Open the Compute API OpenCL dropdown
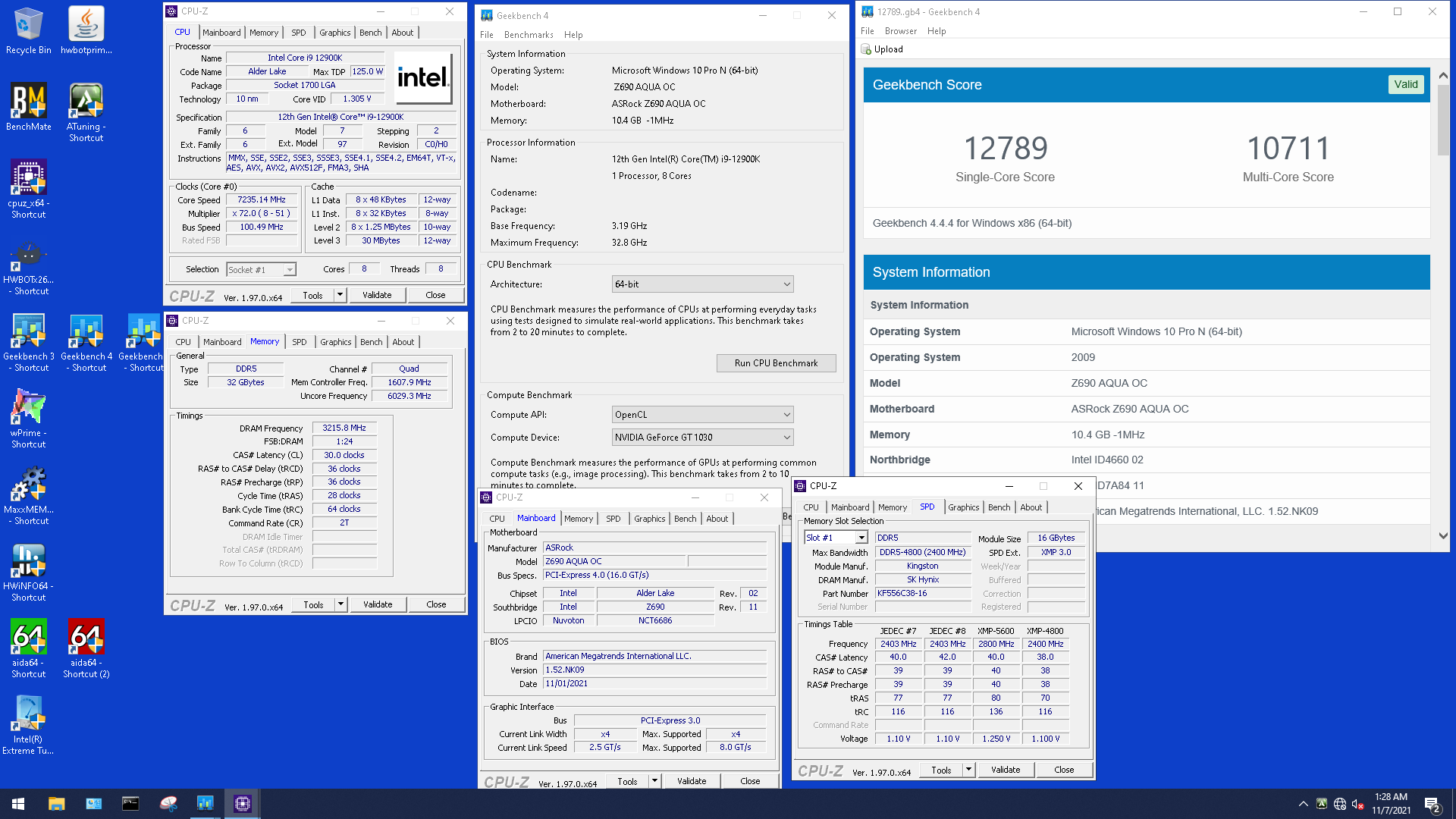 (702, 415)
